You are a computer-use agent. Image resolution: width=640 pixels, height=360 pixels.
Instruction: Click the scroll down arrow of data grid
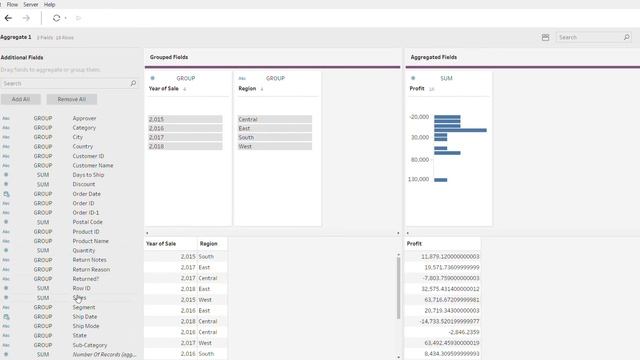398,357
